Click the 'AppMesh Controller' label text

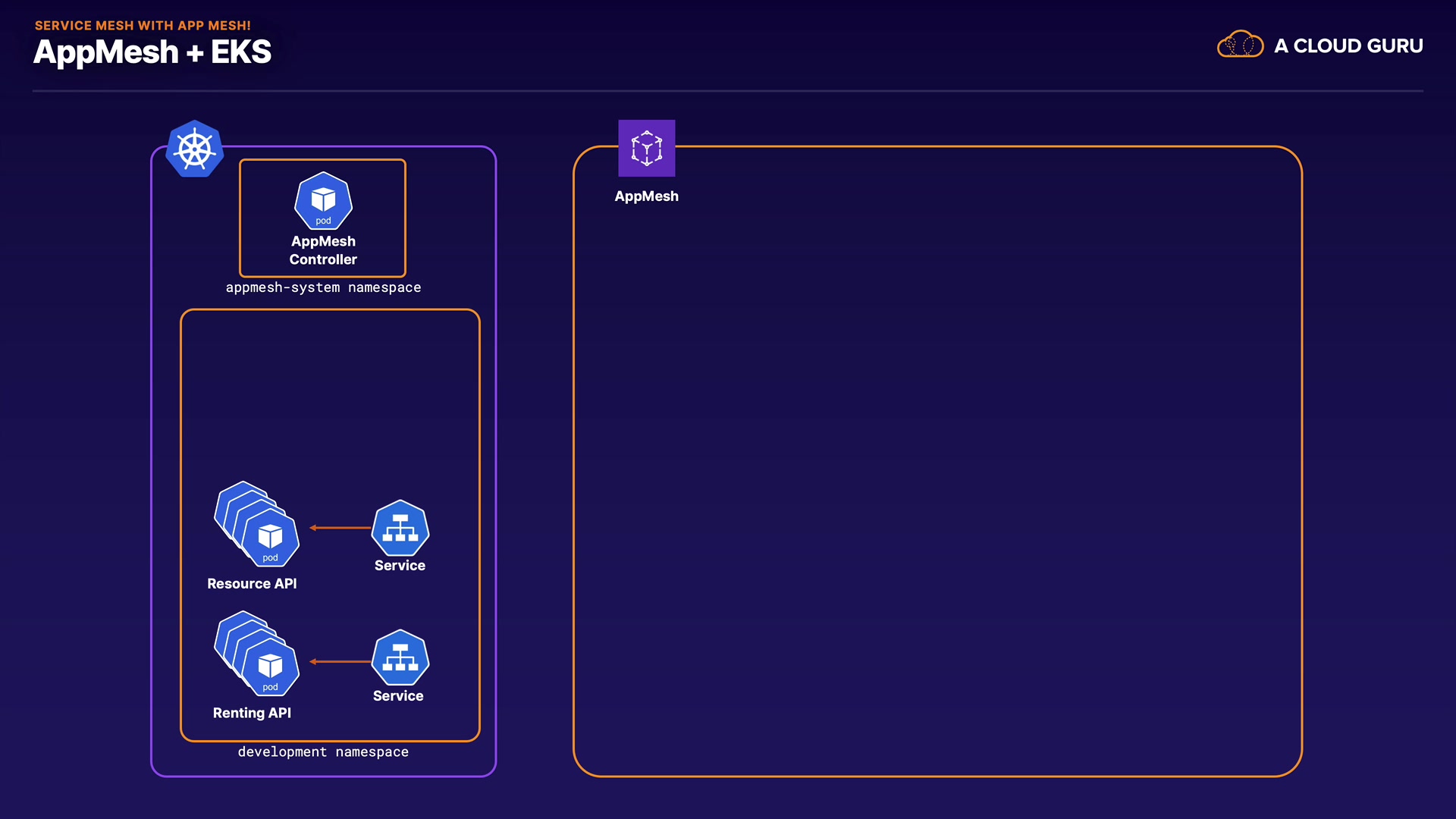(x=323, y=250)
